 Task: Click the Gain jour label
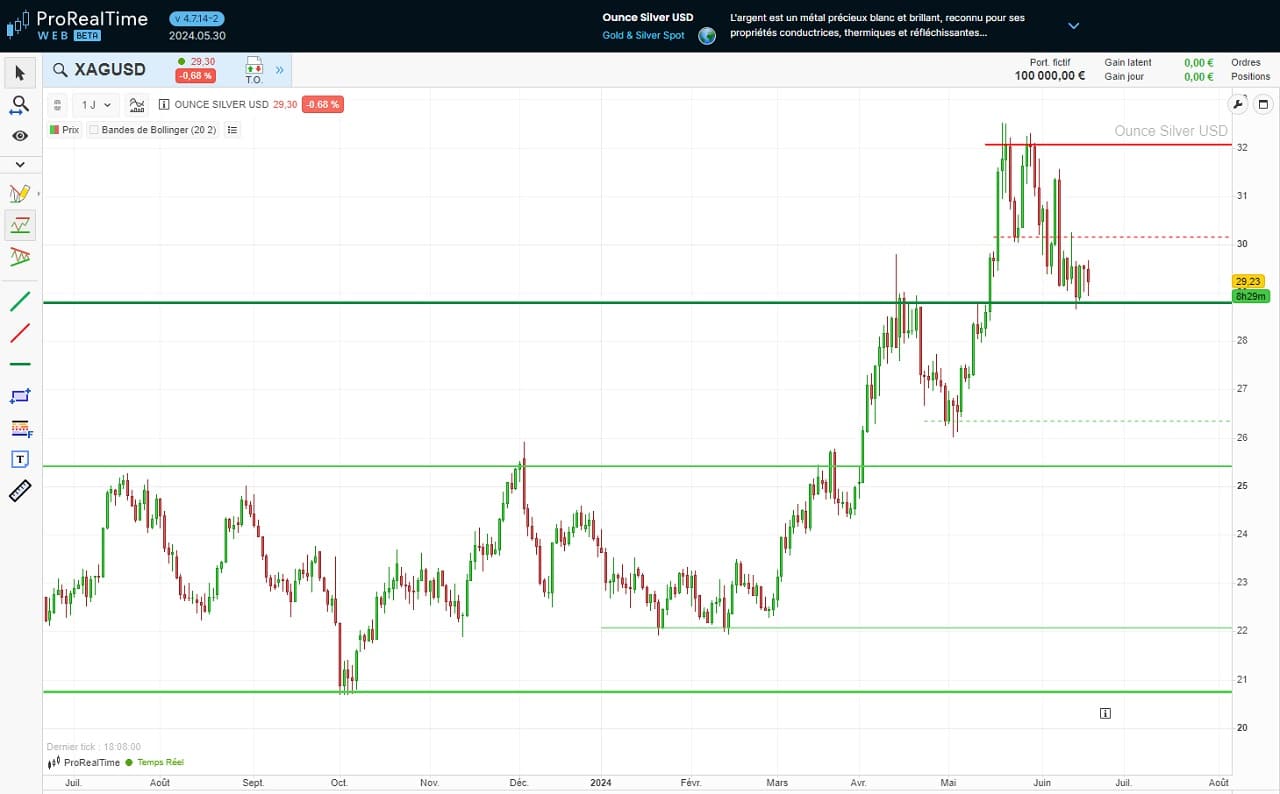click(1124, 76)
